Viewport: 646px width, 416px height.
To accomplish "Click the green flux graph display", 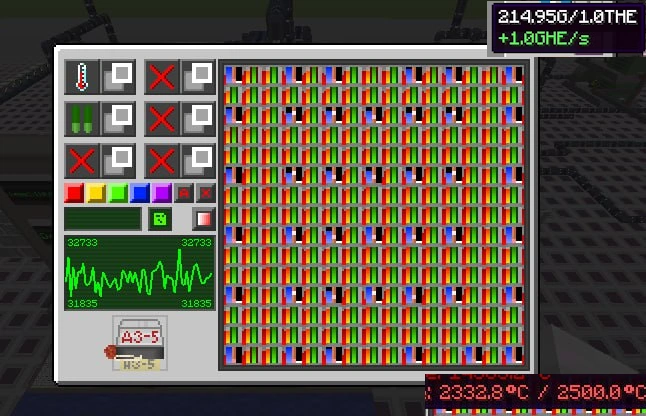I will (140, 273).
